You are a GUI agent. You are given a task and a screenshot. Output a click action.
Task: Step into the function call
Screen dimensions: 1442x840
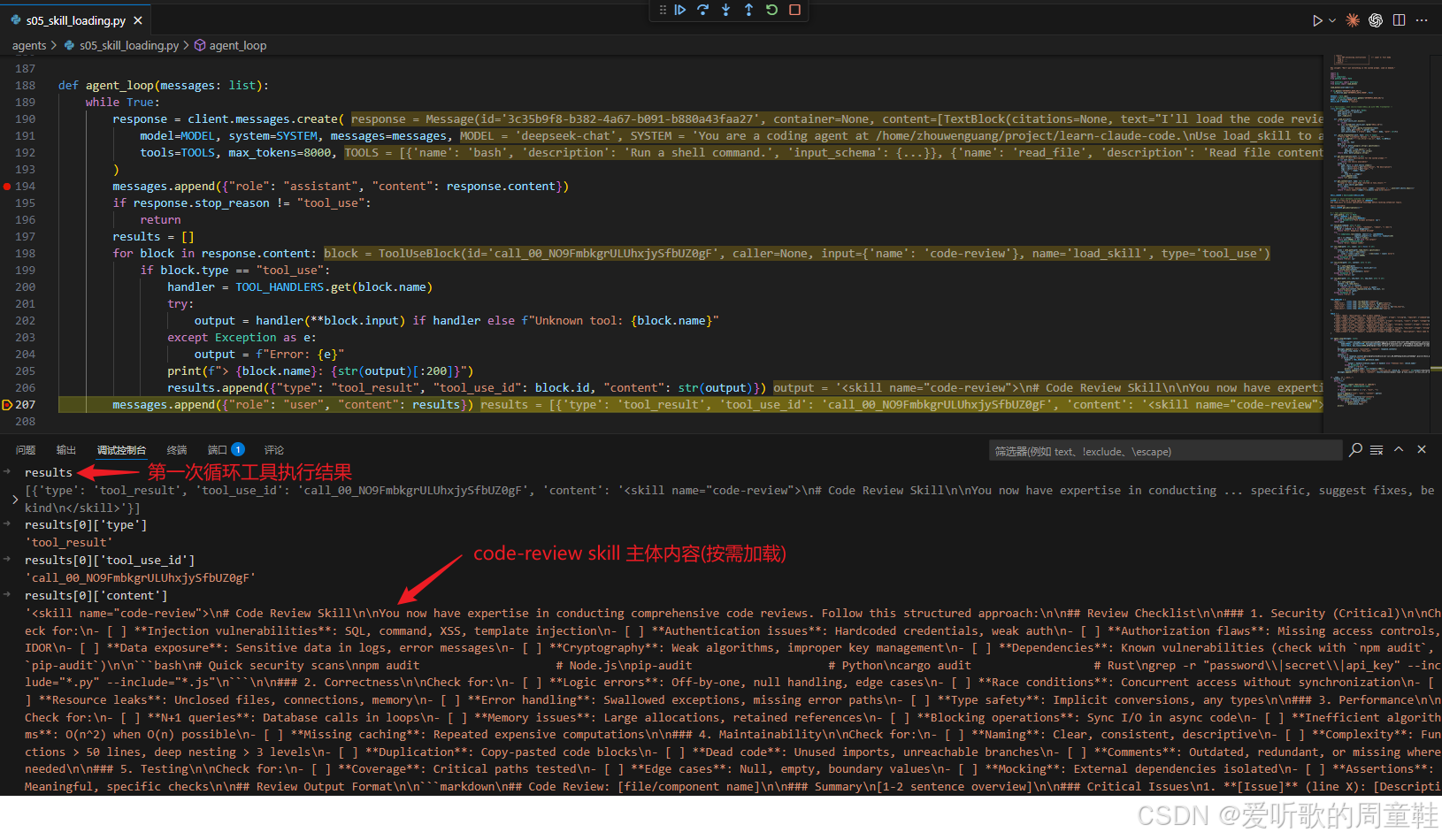pyautogui.click(x=726, y=10)
